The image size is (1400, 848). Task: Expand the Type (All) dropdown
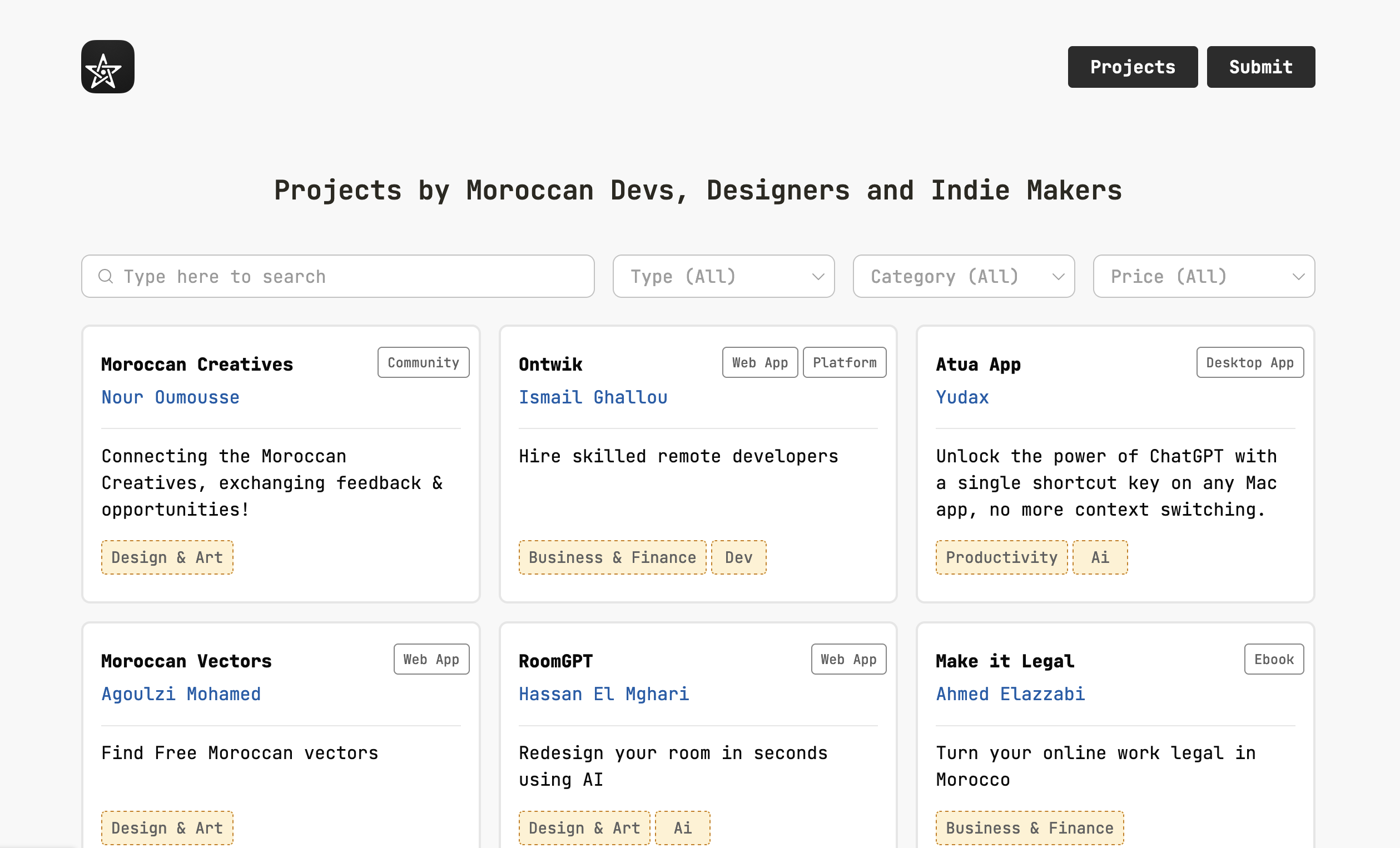point(723,277)
